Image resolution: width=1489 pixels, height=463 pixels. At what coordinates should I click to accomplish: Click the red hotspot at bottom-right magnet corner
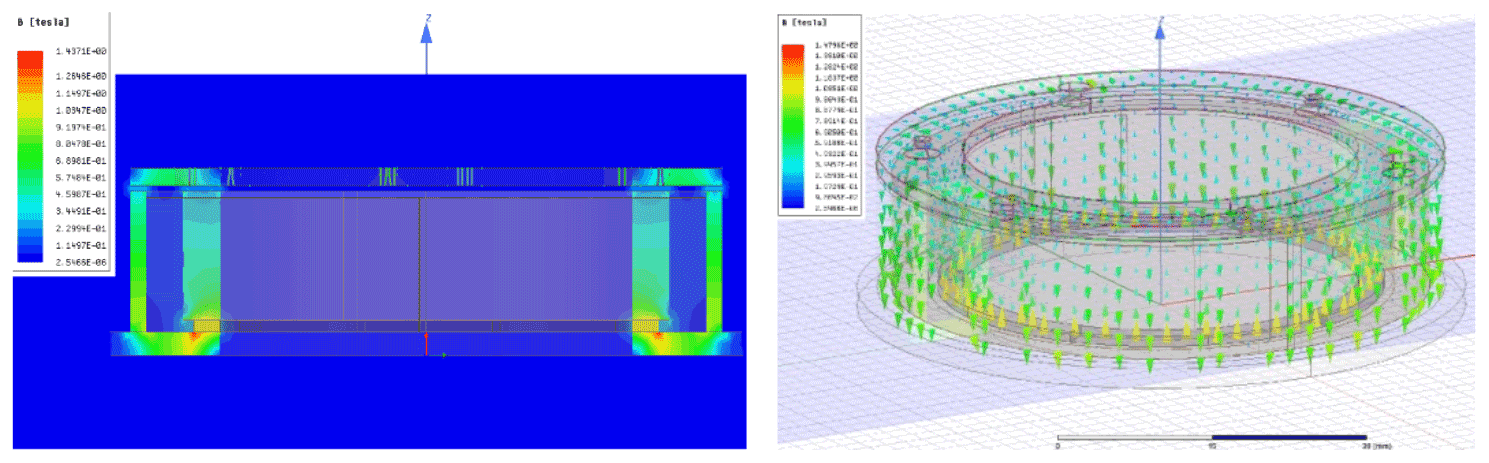click(x=656, y=334)
